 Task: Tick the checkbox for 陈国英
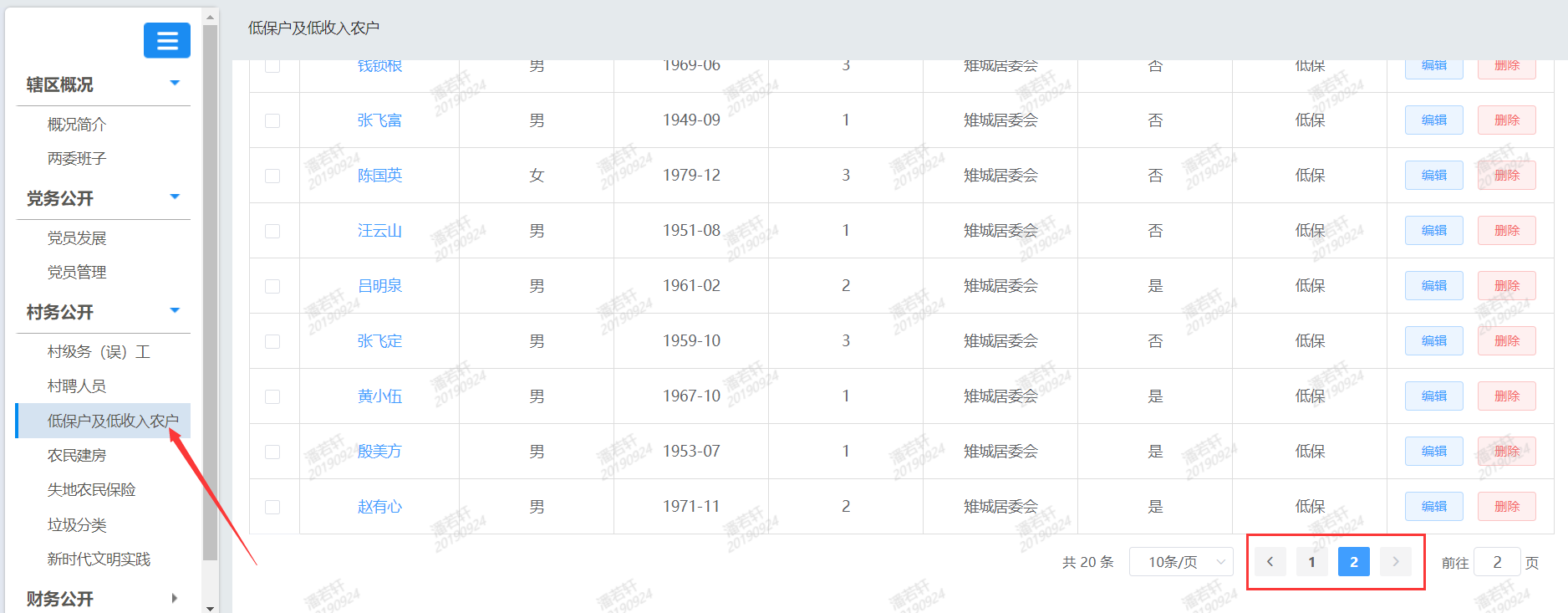[272, 176]
